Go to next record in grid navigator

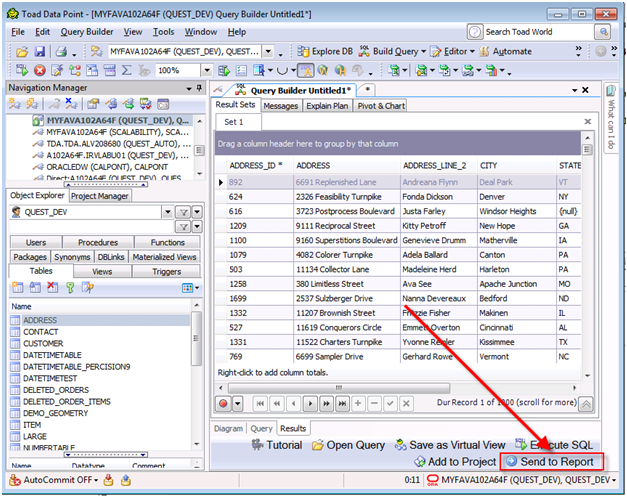click(x=310, y=403)
